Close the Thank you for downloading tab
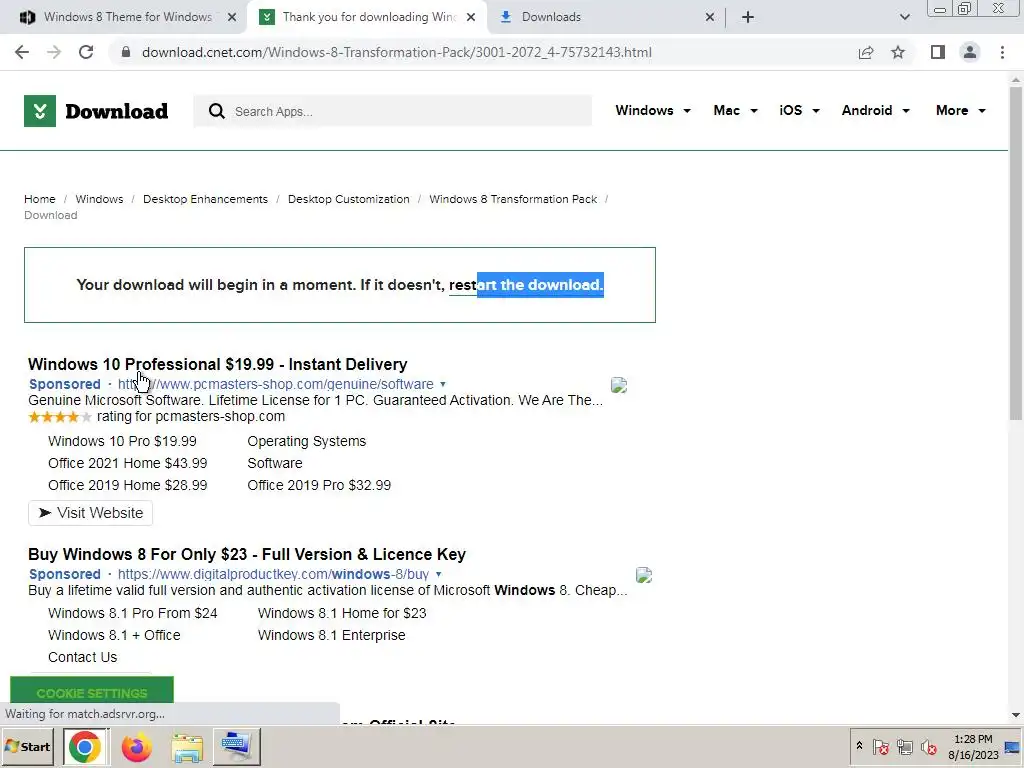The height and width of the screenshot is (768, 1024). (470, 17)
